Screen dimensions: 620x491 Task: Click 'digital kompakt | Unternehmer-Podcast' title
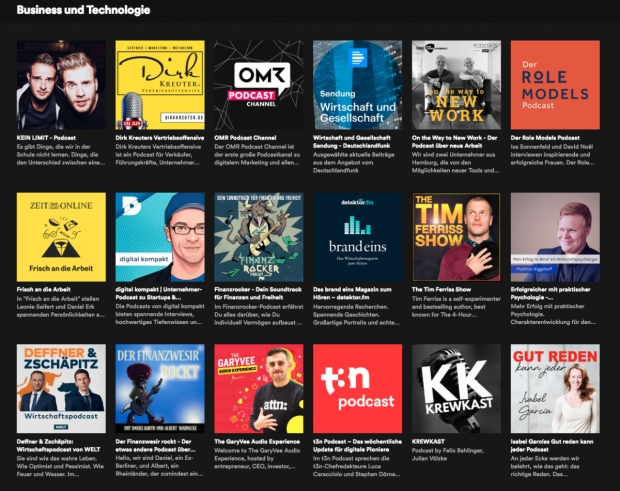[x=159, y=293]
